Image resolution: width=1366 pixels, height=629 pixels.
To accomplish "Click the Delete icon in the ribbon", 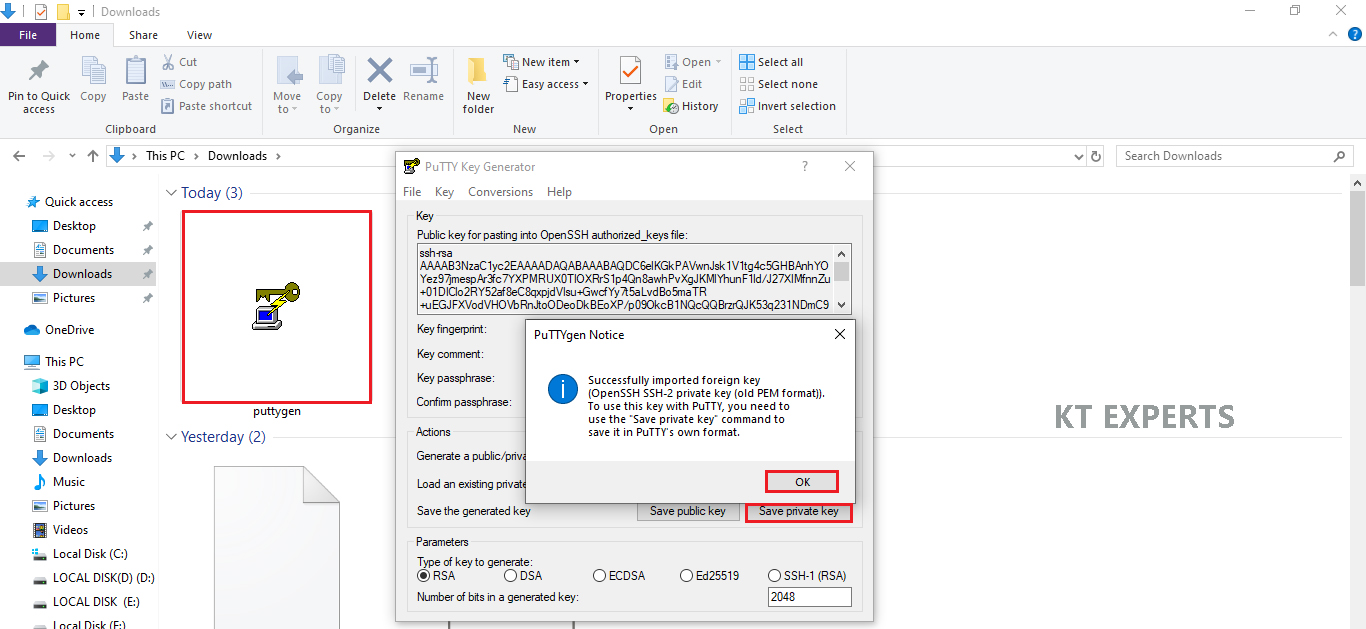I will tap(379, 72).
